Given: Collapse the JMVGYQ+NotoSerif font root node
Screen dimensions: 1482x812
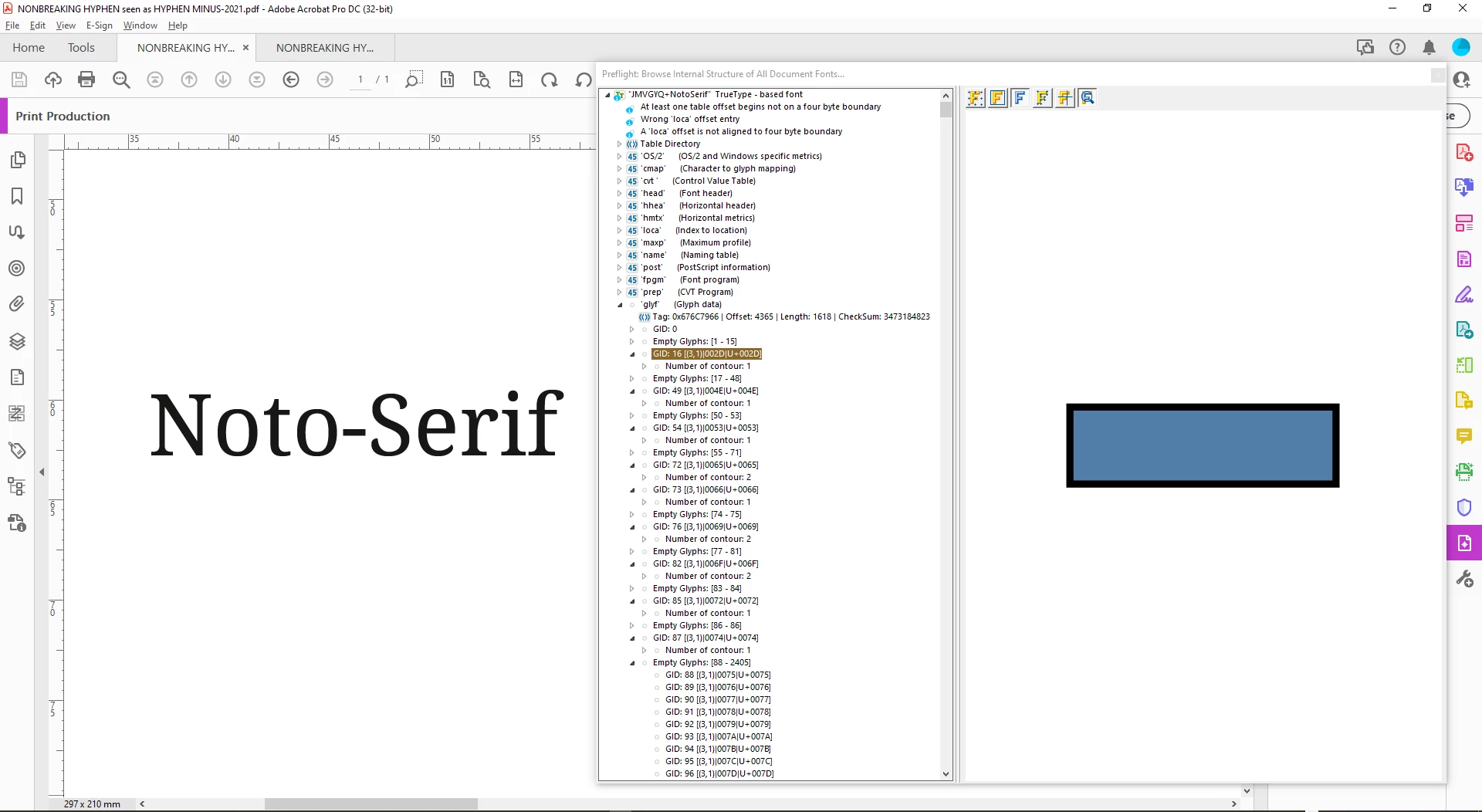Looking at the screenshot, I should 607,95.
